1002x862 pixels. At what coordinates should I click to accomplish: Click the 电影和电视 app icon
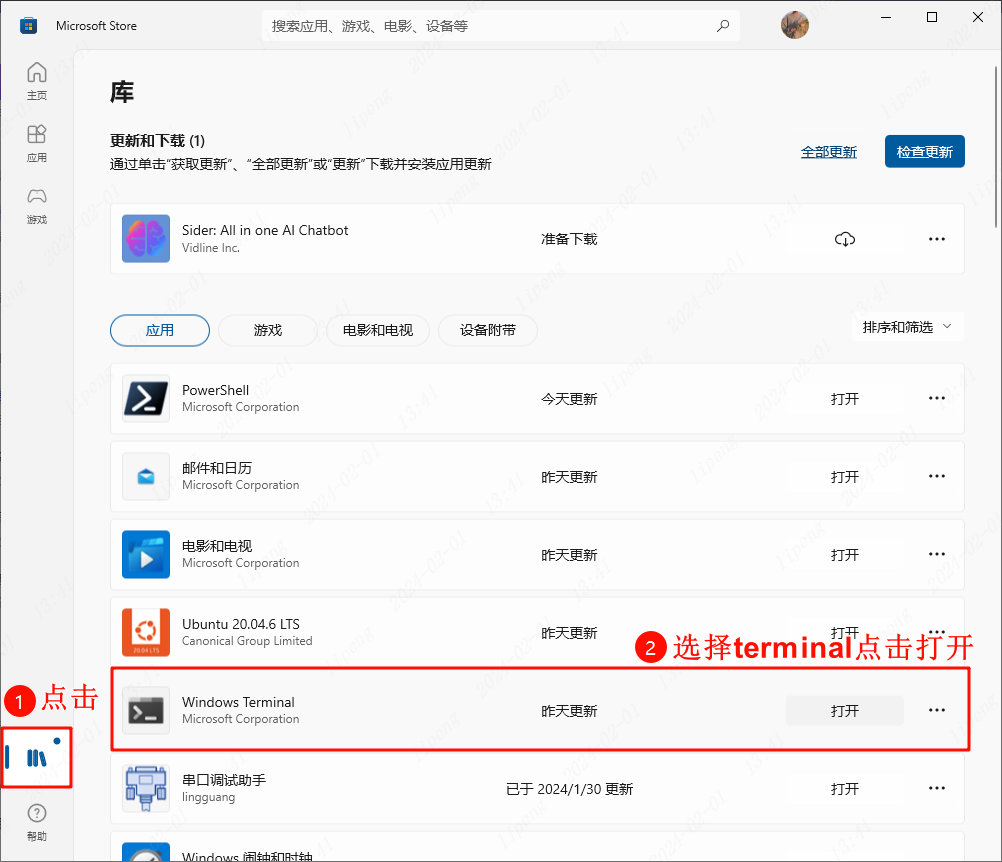(146, 554)
